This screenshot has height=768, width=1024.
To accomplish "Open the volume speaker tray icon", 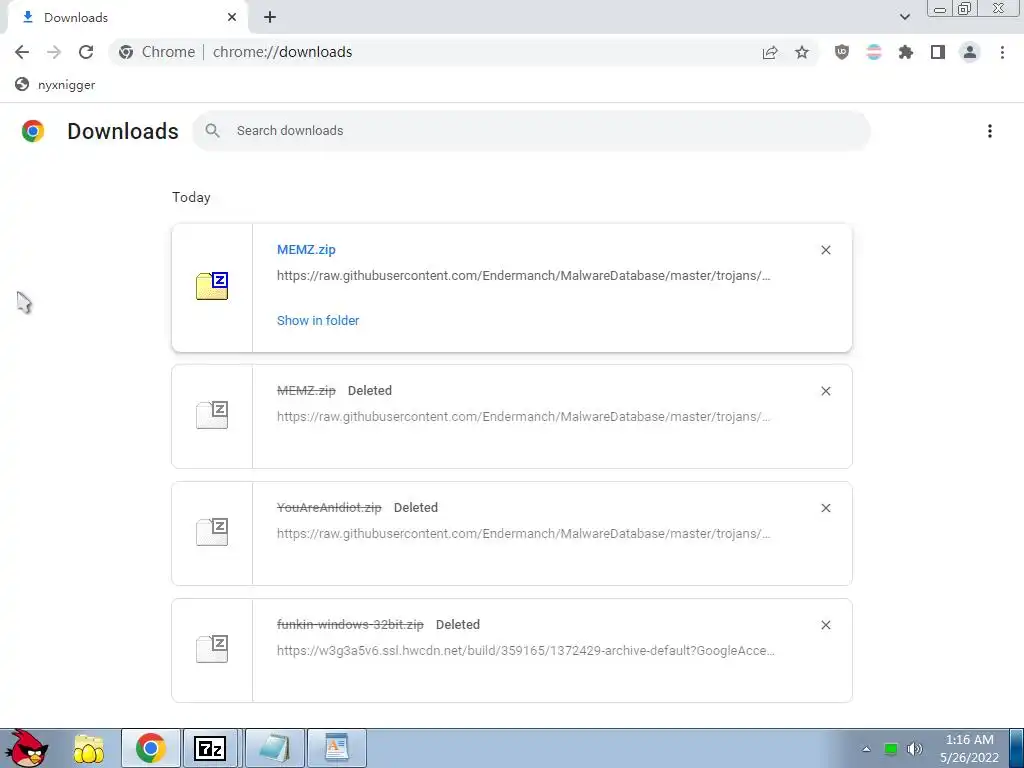I will [x=915, y=749].
